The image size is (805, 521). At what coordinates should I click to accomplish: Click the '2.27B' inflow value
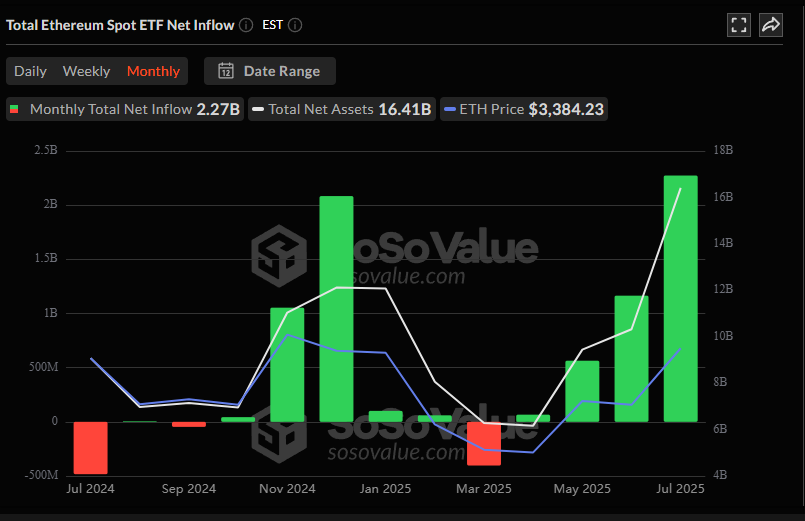tap(218, 109)
